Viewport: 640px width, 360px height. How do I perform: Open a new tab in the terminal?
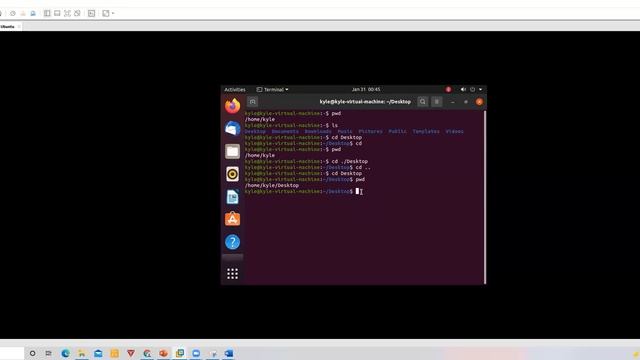253,102
